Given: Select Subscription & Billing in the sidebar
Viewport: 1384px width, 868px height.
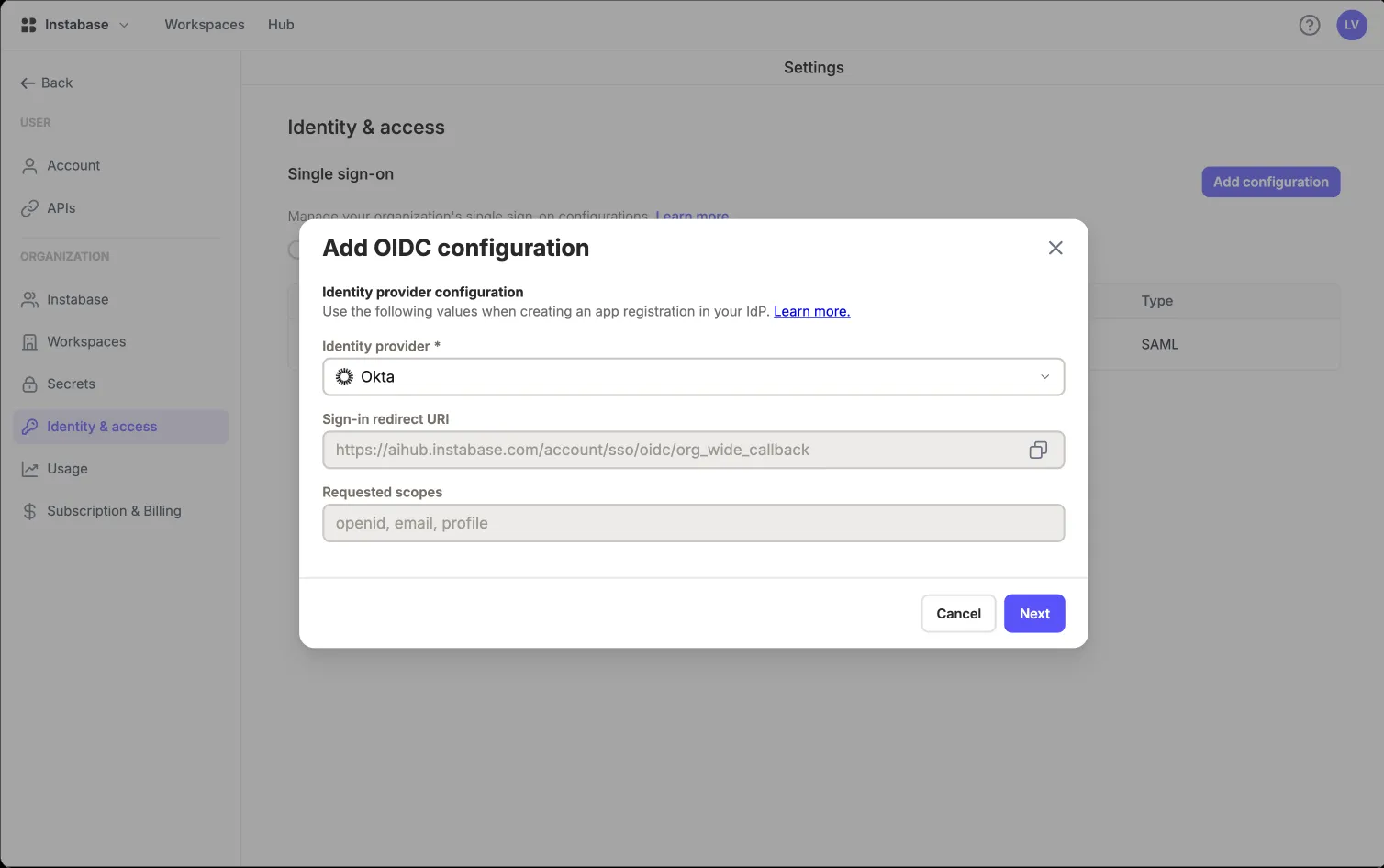Looking at the screenshot, I should pyautogui.click(x=120, y=511).
